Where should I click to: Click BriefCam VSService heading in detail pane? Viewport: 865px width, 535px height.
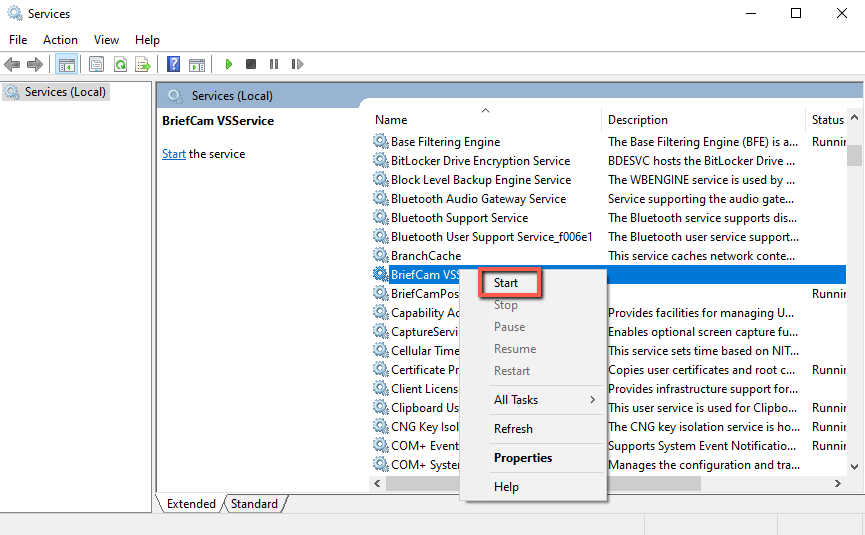click(x=218, y=121)
